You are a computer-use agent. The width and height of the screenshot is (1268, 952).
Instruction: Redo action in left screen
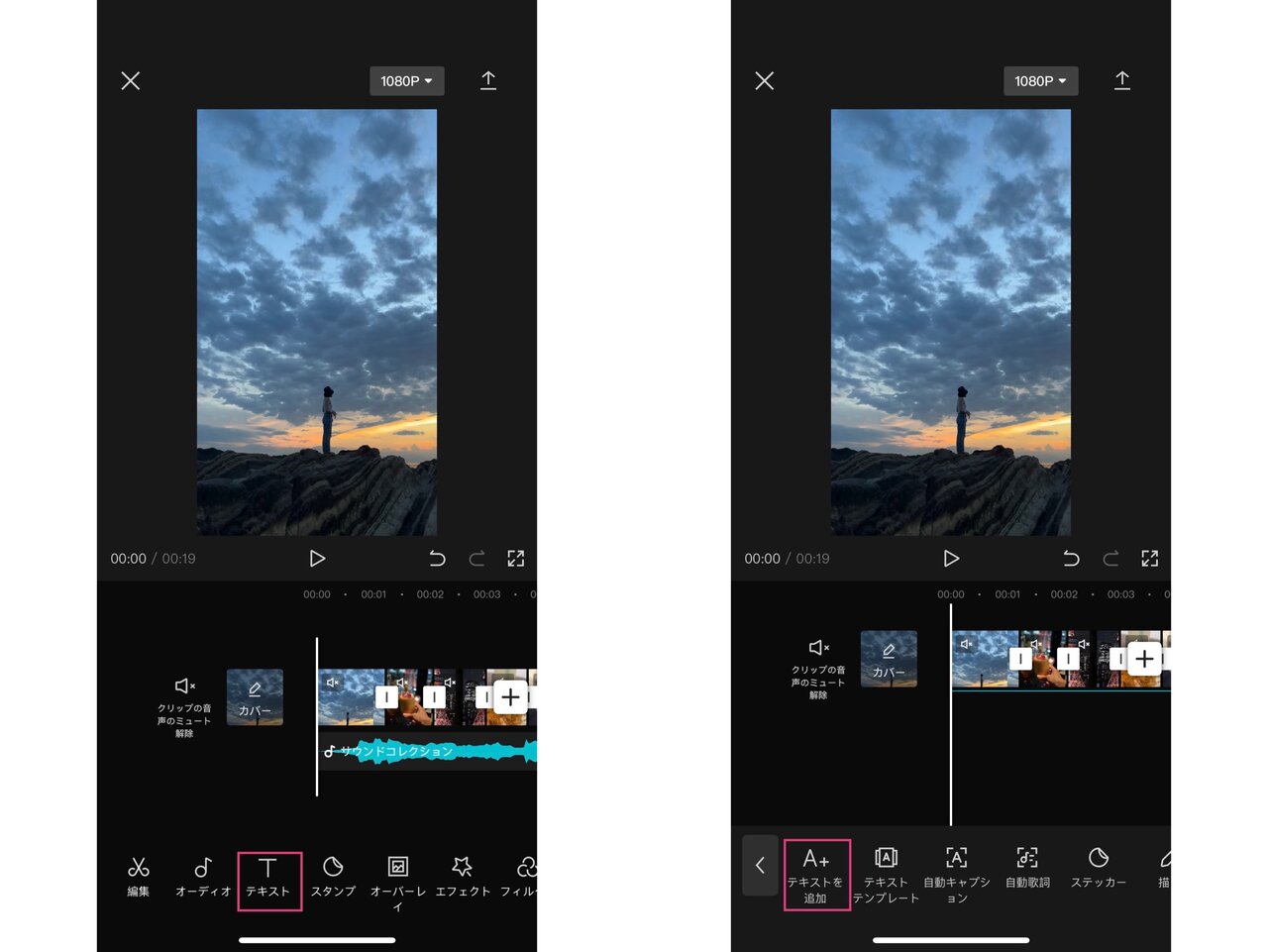476,559
